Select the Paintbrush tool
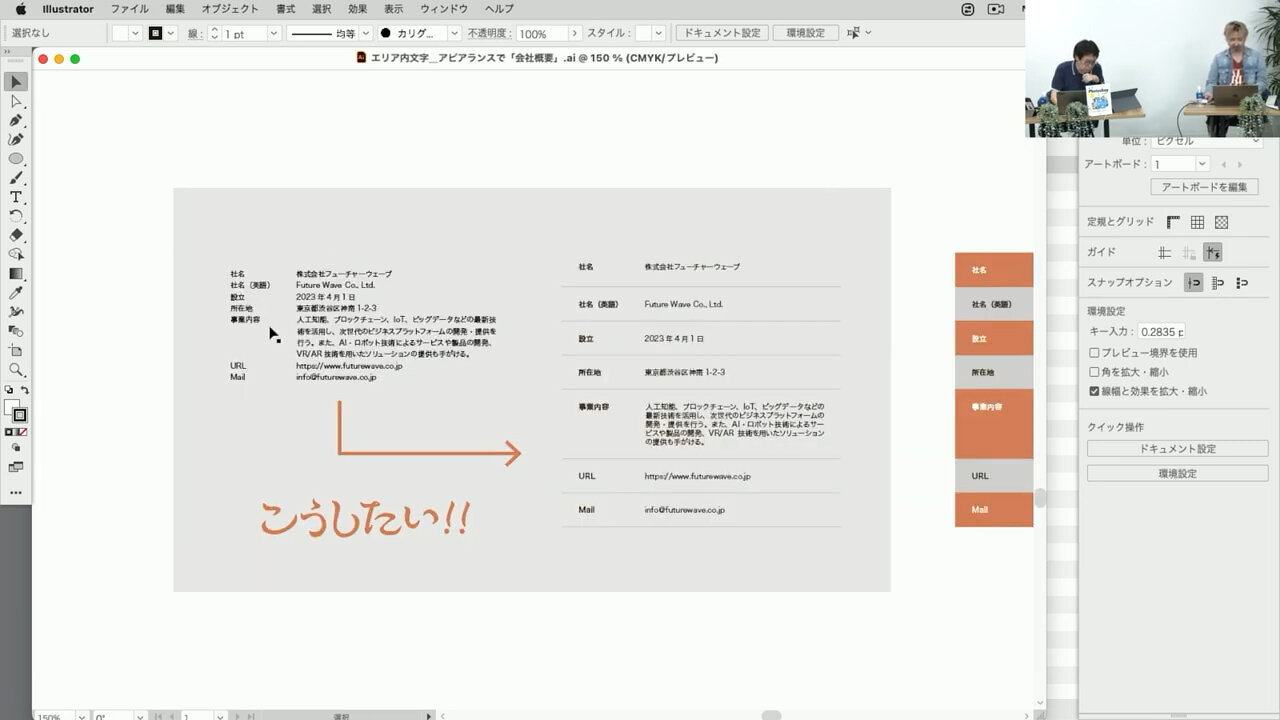Viewport: 1280px width, 720px height. pyautogui.click(x=16, y=178)
